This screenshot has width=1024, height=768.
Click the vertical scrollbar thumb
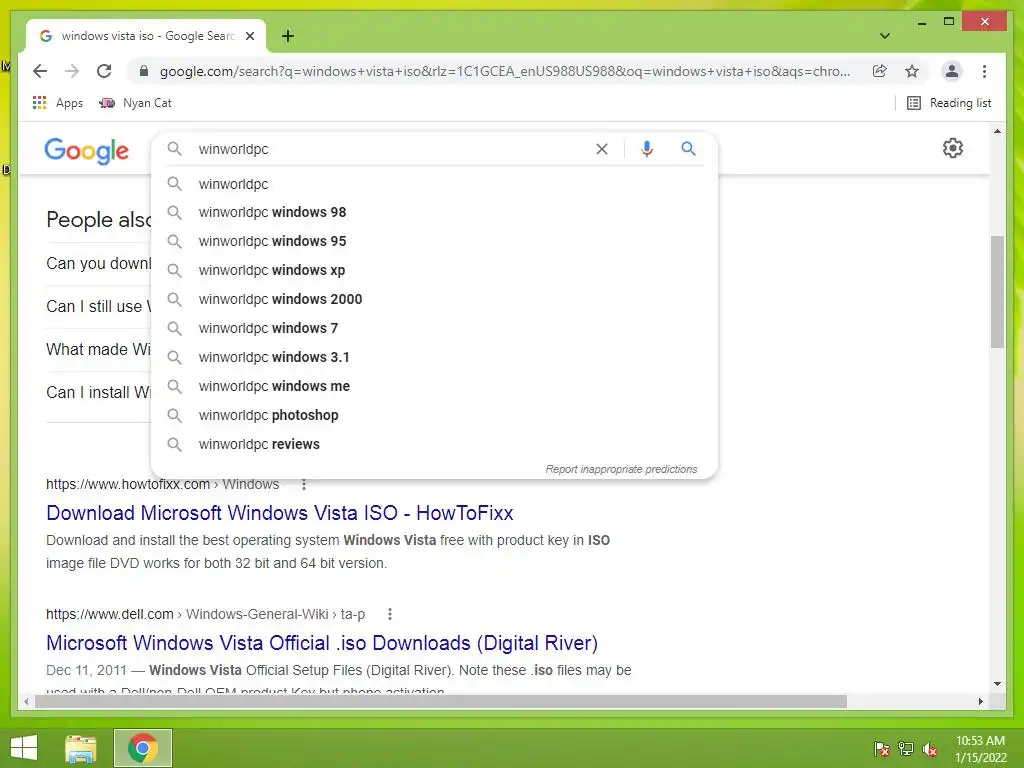click(997, 292)
